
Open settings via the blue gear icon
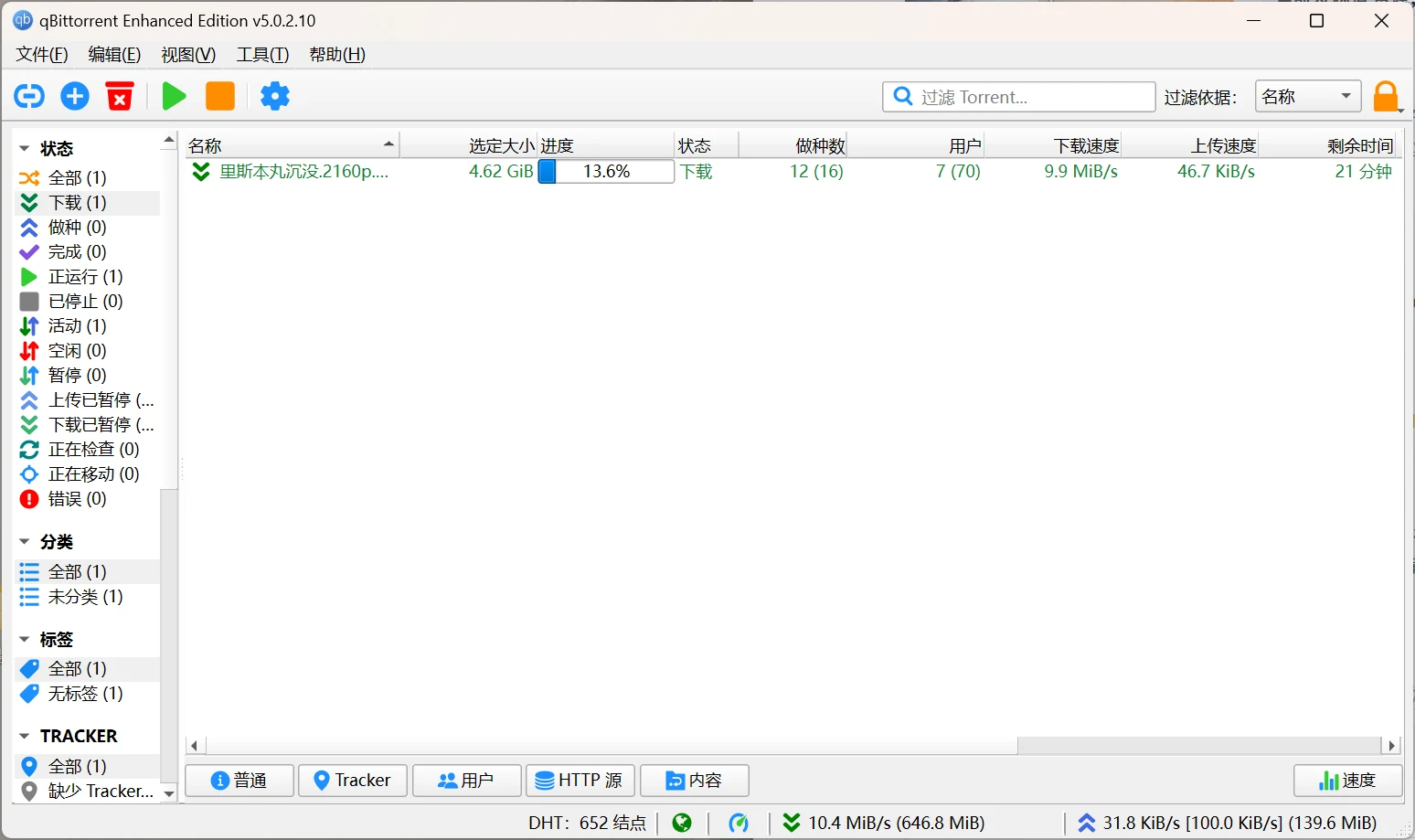[x=274, y=96]
